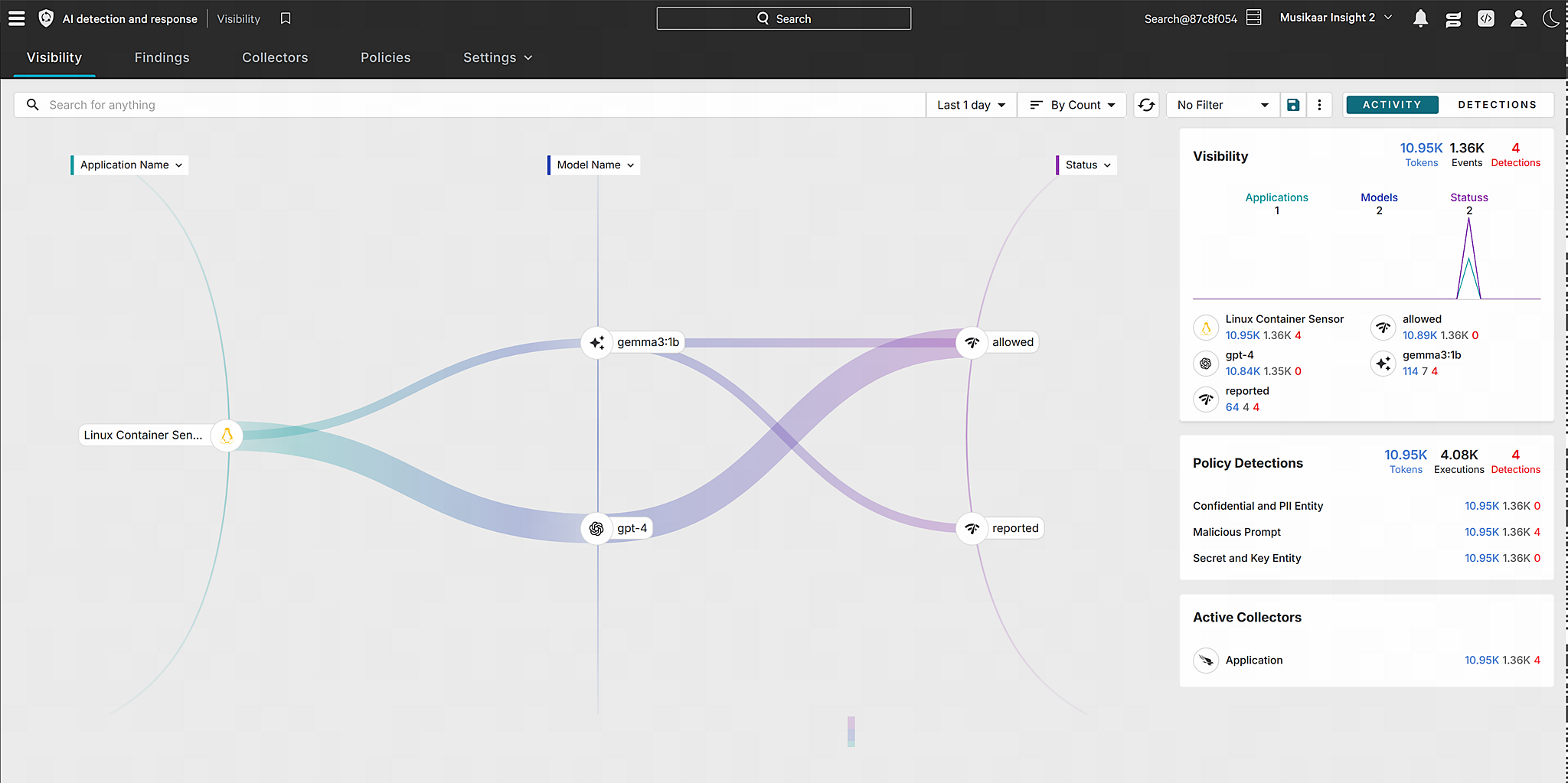Open the By Count sort dropdown
Screen dimensions: 1568x783
(x=1072, y=105)
